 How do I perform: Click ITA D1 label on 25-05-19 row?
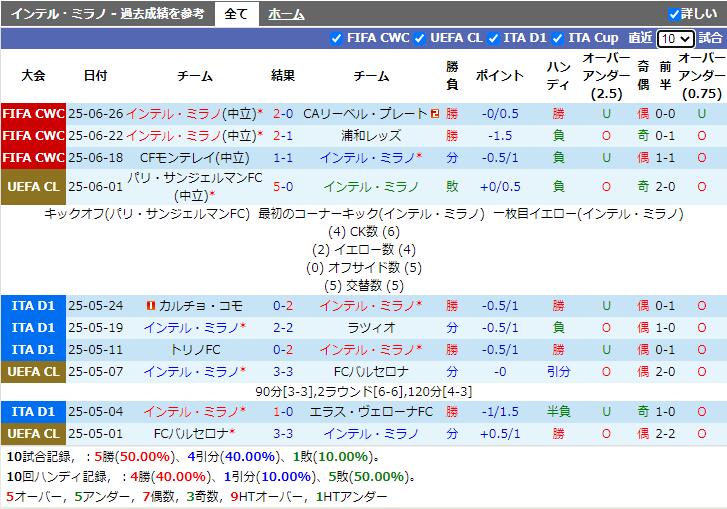pos(33,328)
